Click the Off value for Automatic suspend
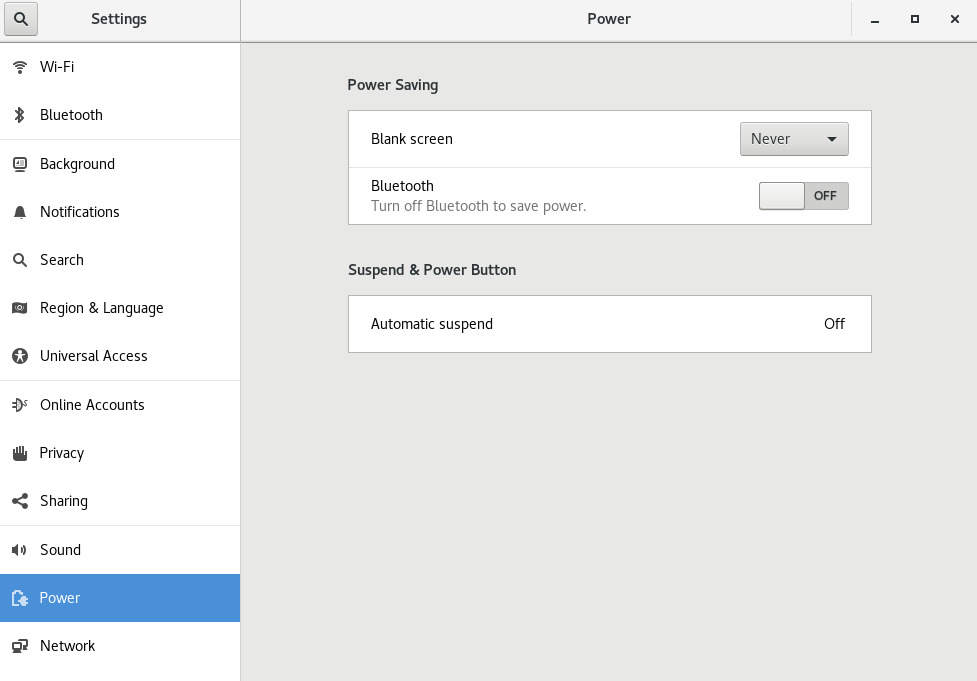Viewport: 977px width, 681px height. [834, 324]
